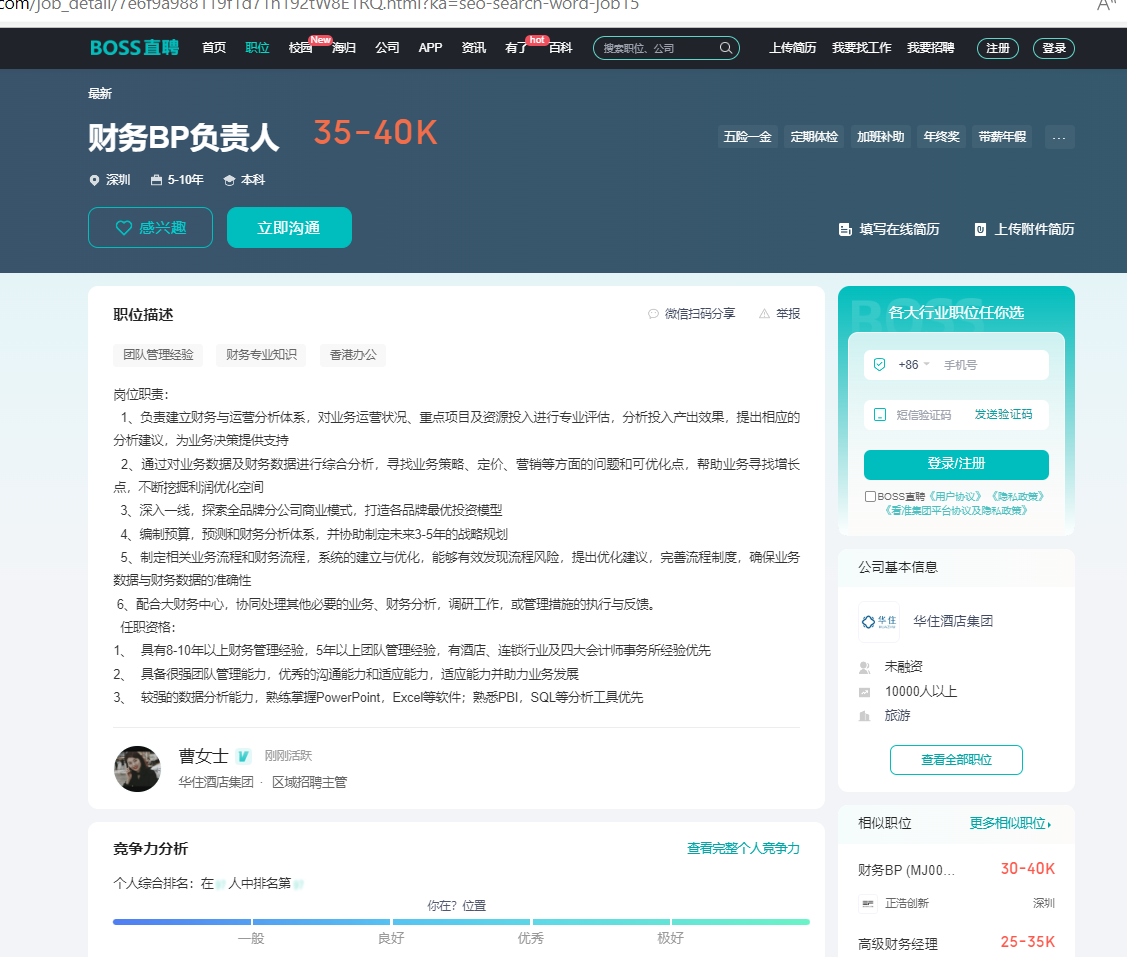Viewport: 1127px width, 957px height.
Task: Click the 填写在线简历 document icon
Action: [845, 229]
